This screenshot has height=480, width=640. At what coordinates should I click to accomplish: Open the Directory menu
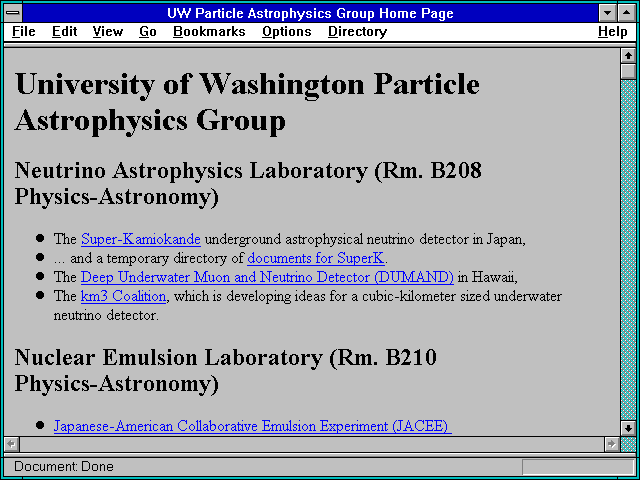(358, 32)
